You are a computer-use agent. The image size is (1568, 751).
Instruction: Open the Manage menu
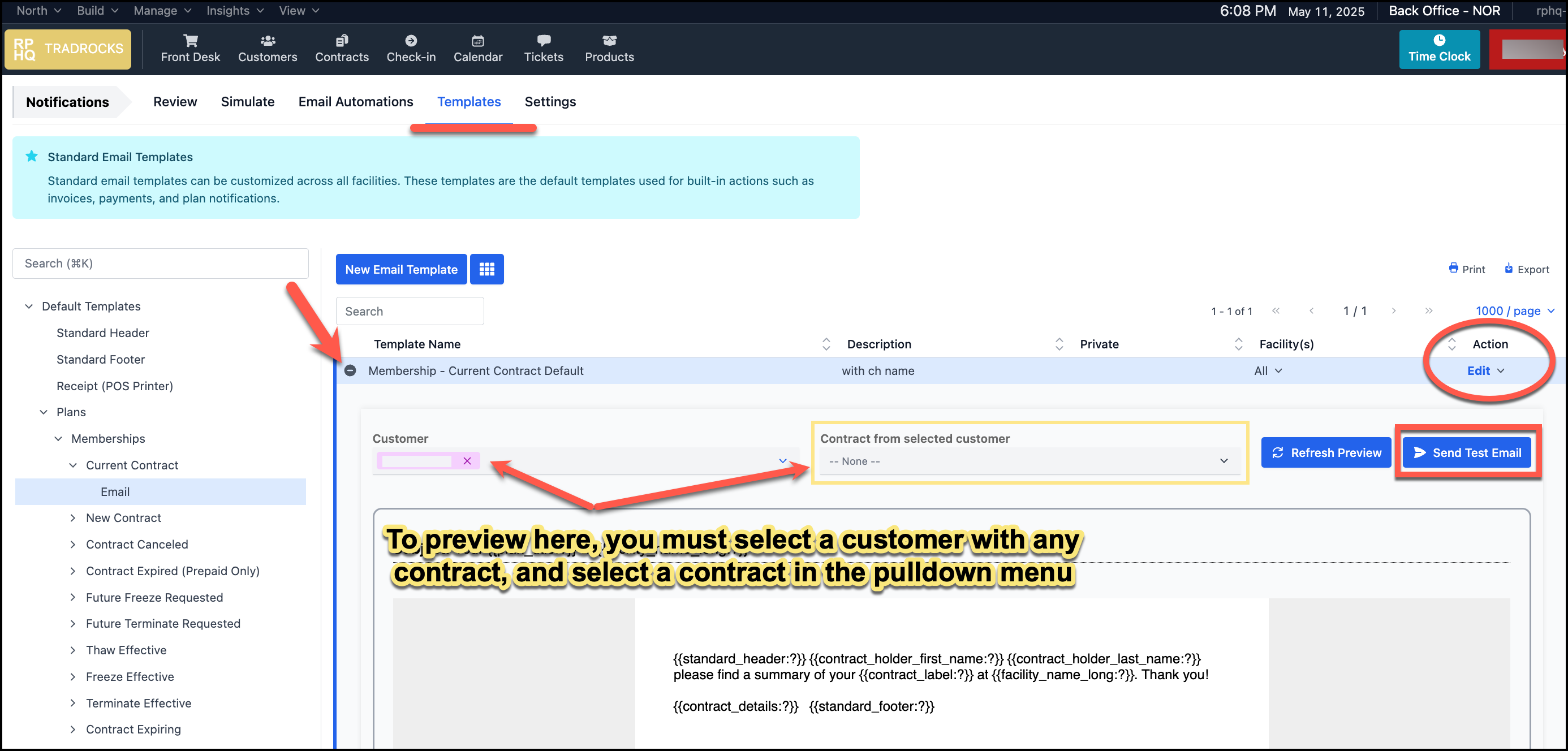click(162, 10)
